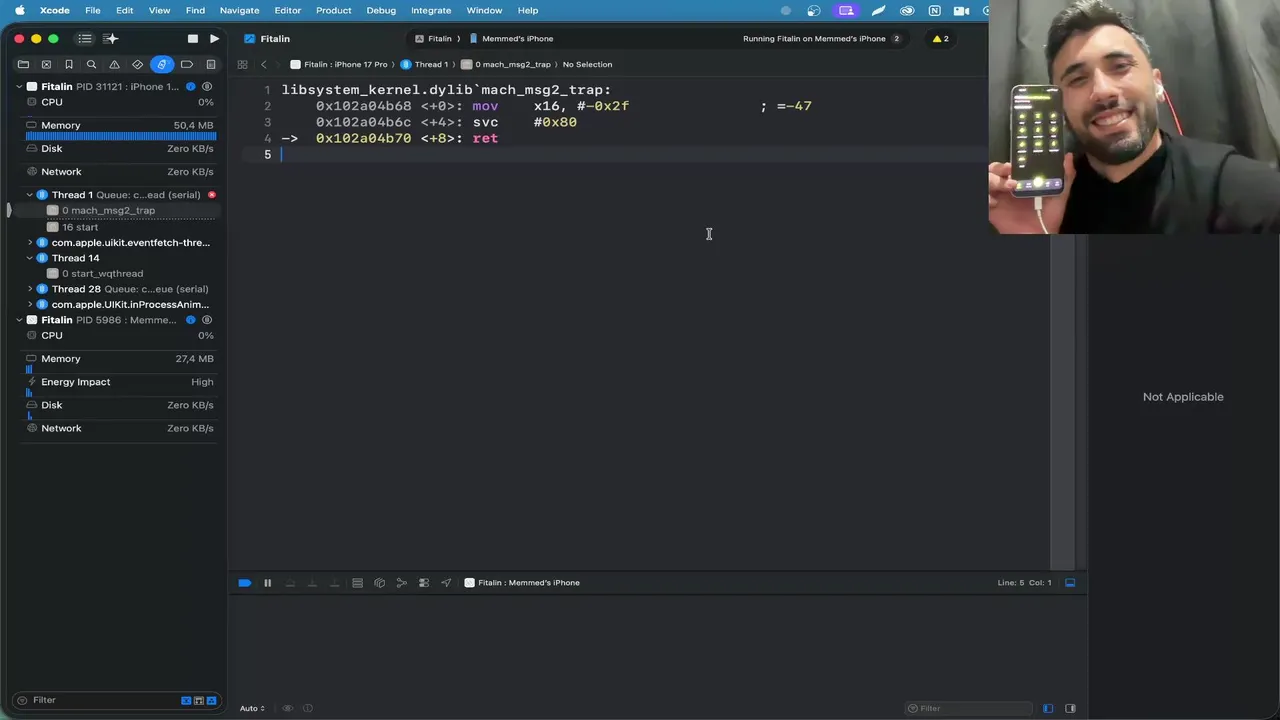1280x720 pixels.
Task: Collapse the Fitalin PID 5986 process
Action: click(x=19, y=320)
